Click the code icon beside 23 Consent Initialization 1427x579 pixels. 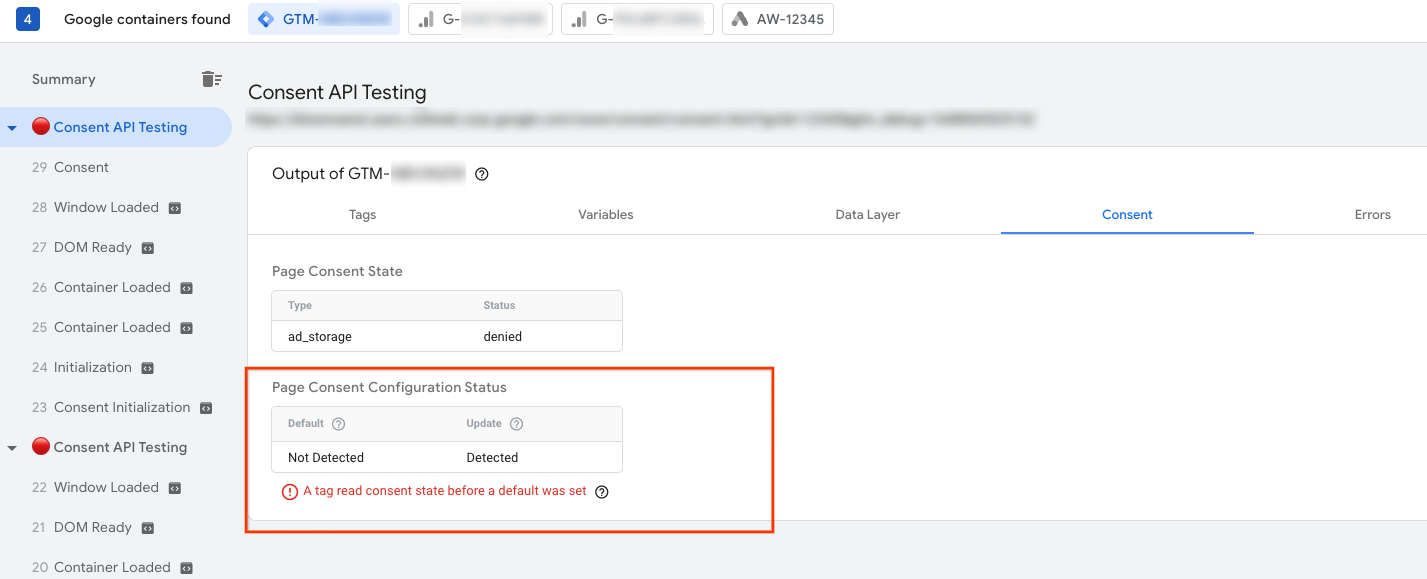tap(206, 408)
